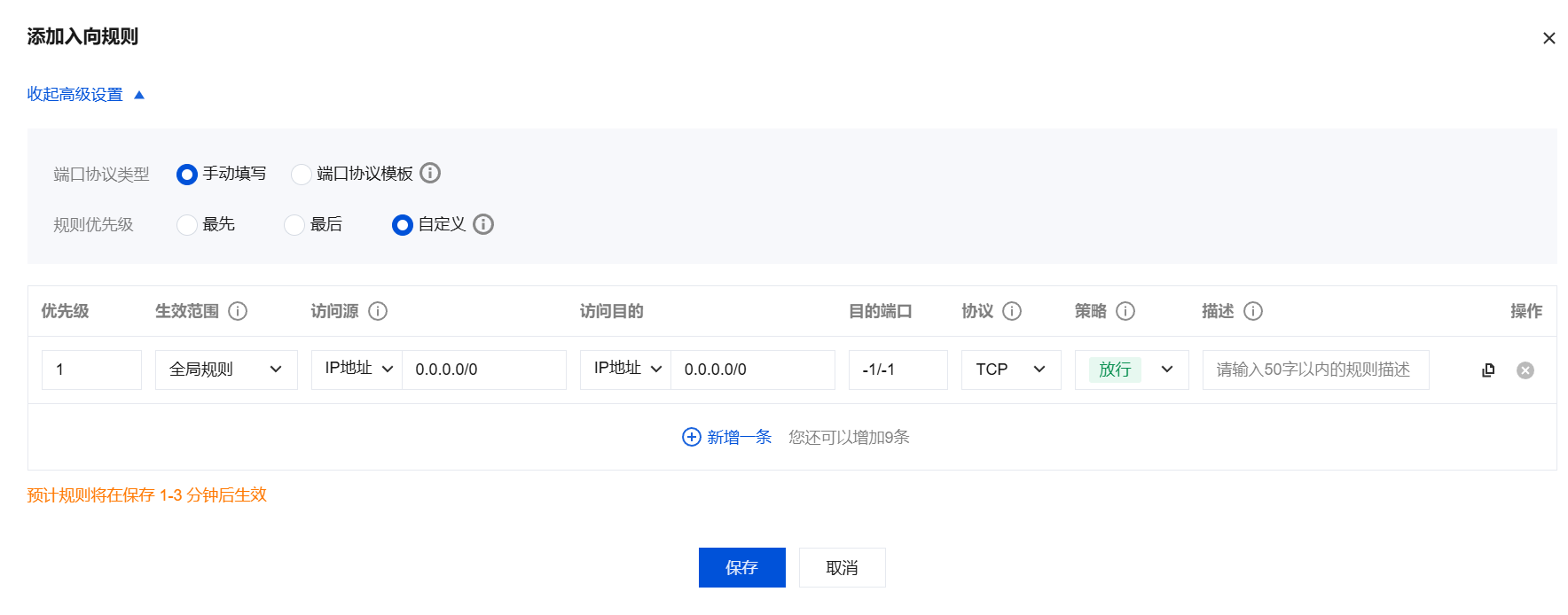Click 新增一条 to add a rule

pos(727,437)
